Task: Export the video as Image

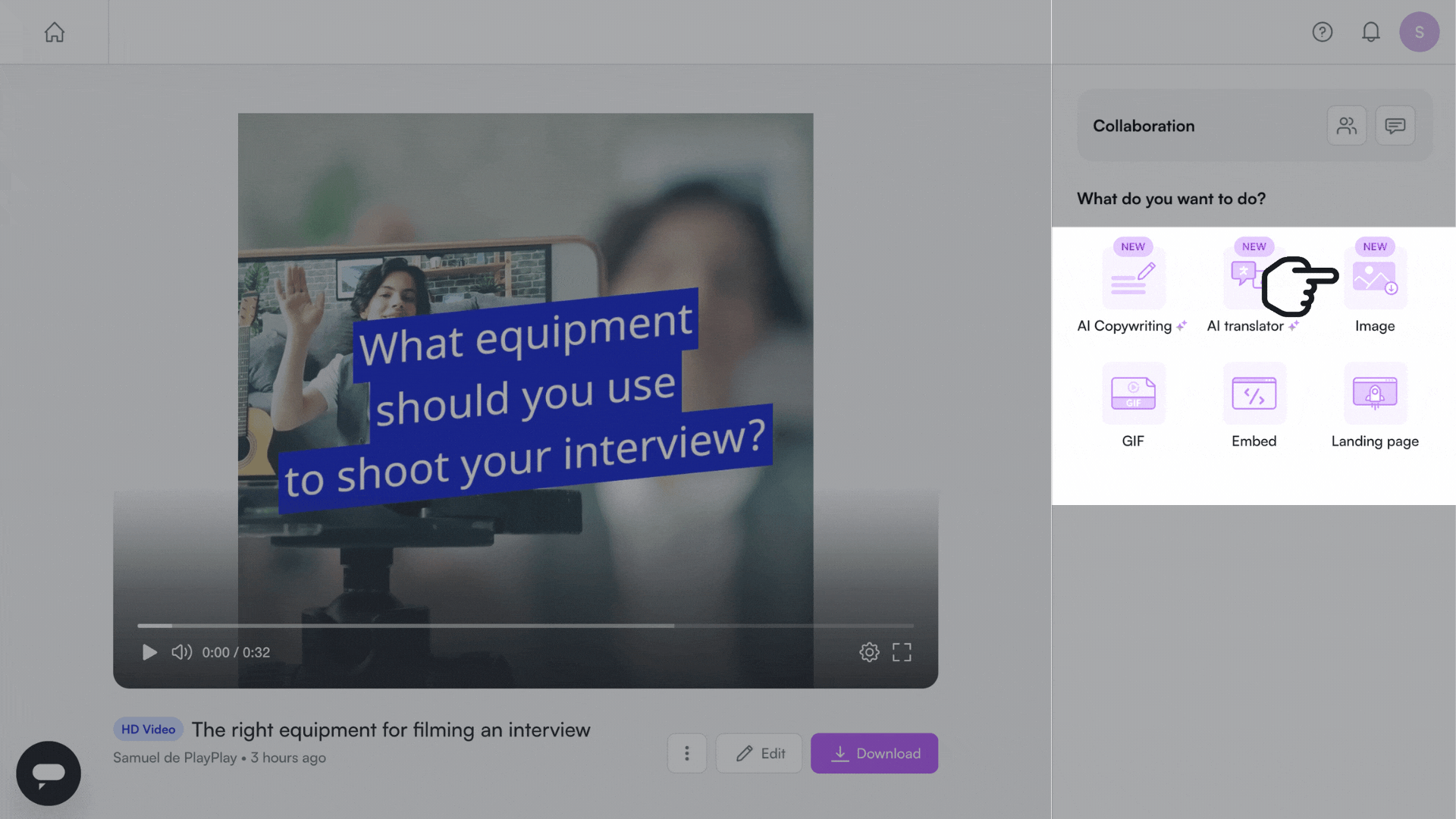Action: 1374,279
